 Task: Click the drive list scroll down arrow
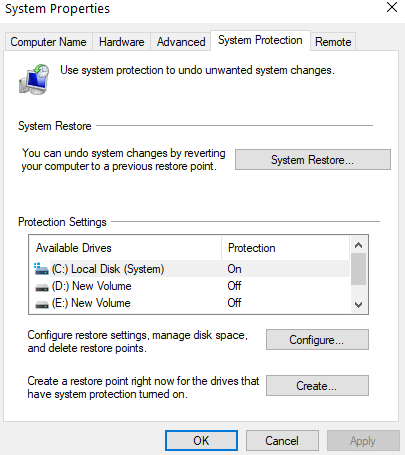[x=359, y=305]
